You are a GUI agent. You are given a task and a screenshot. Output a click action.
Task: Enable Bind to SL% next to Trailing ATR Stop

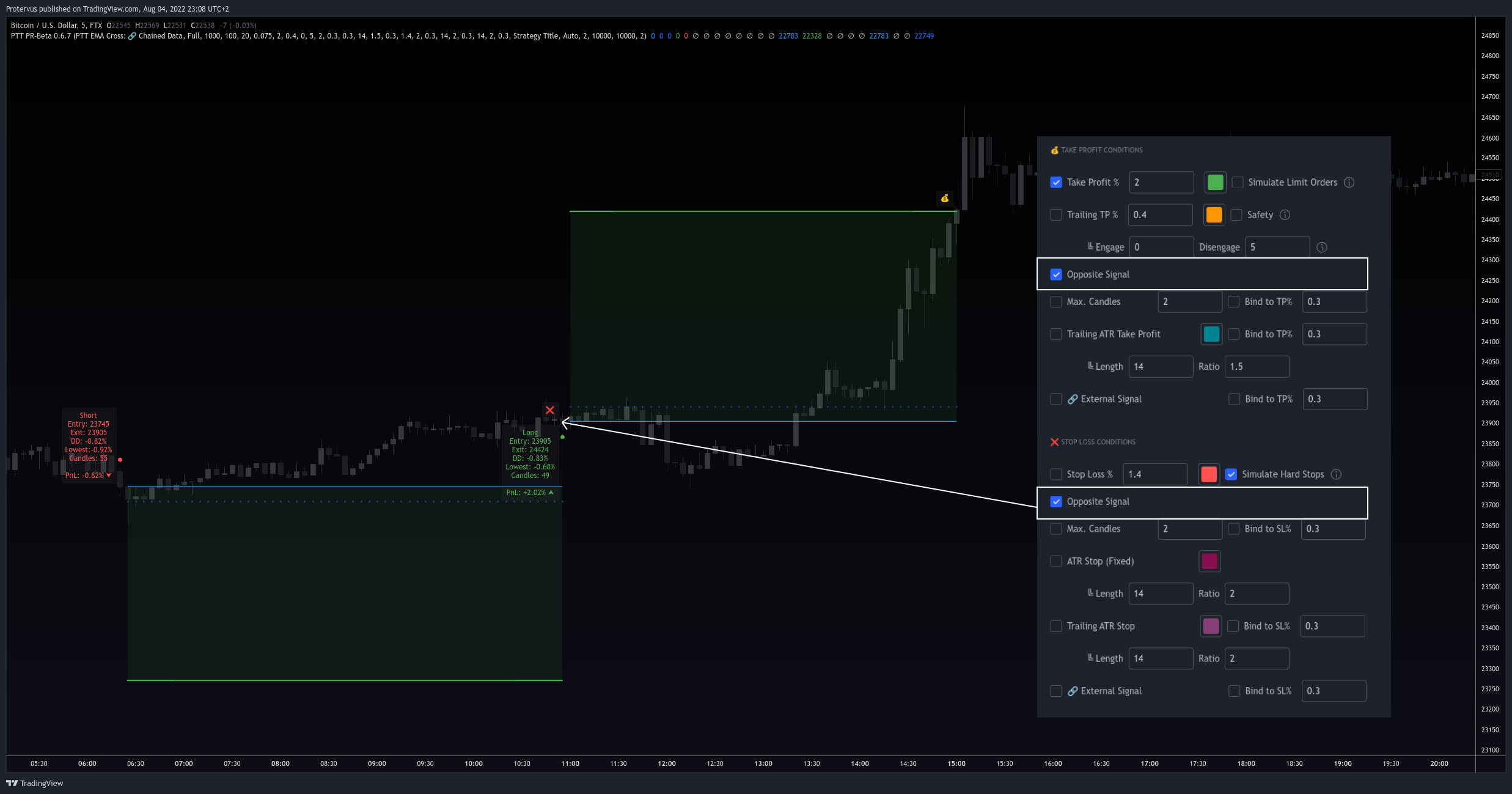click(x=1233, y=626)
